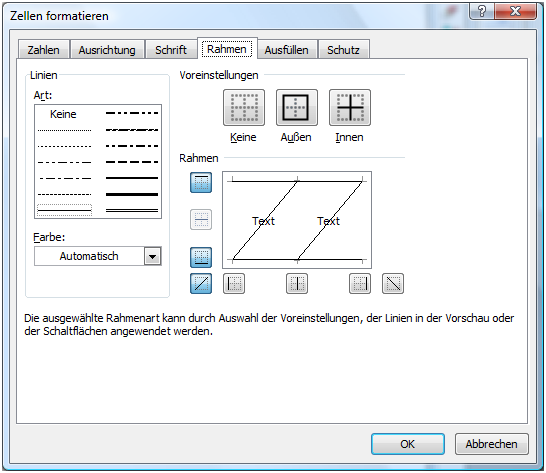Choose the double line style
Image resolution: width=546 pixels, height=473 pixels.
tap(132, 210)
